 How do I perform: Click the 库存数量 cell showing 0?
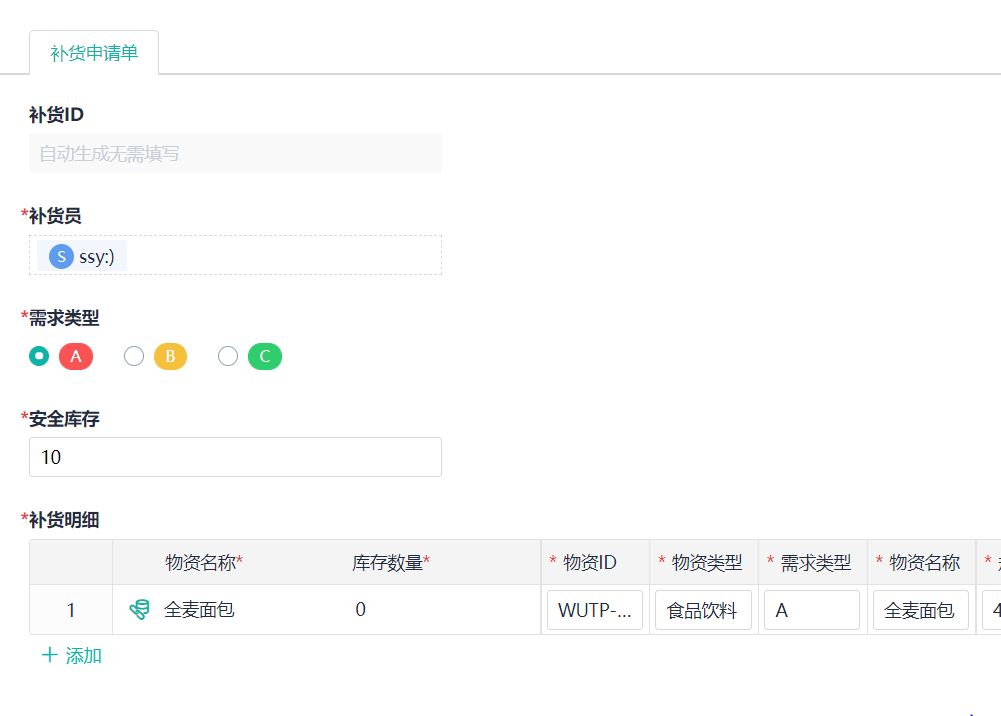click(361, 609)
